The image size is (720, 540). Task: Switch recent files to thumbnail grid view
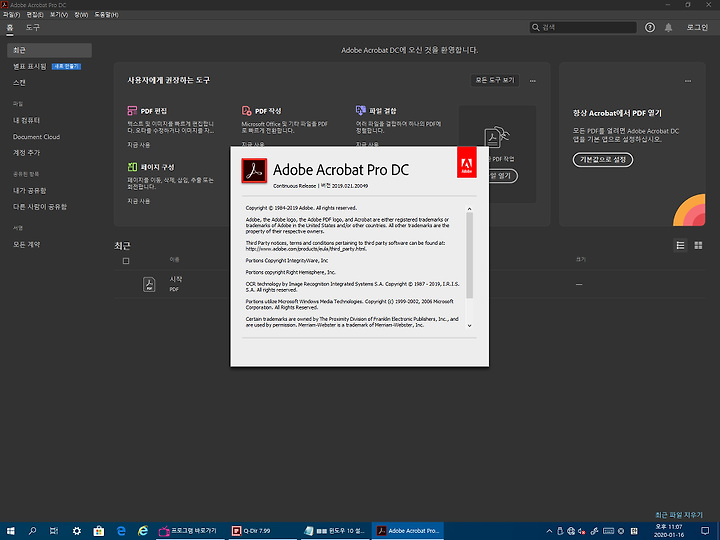click(698, 246)
